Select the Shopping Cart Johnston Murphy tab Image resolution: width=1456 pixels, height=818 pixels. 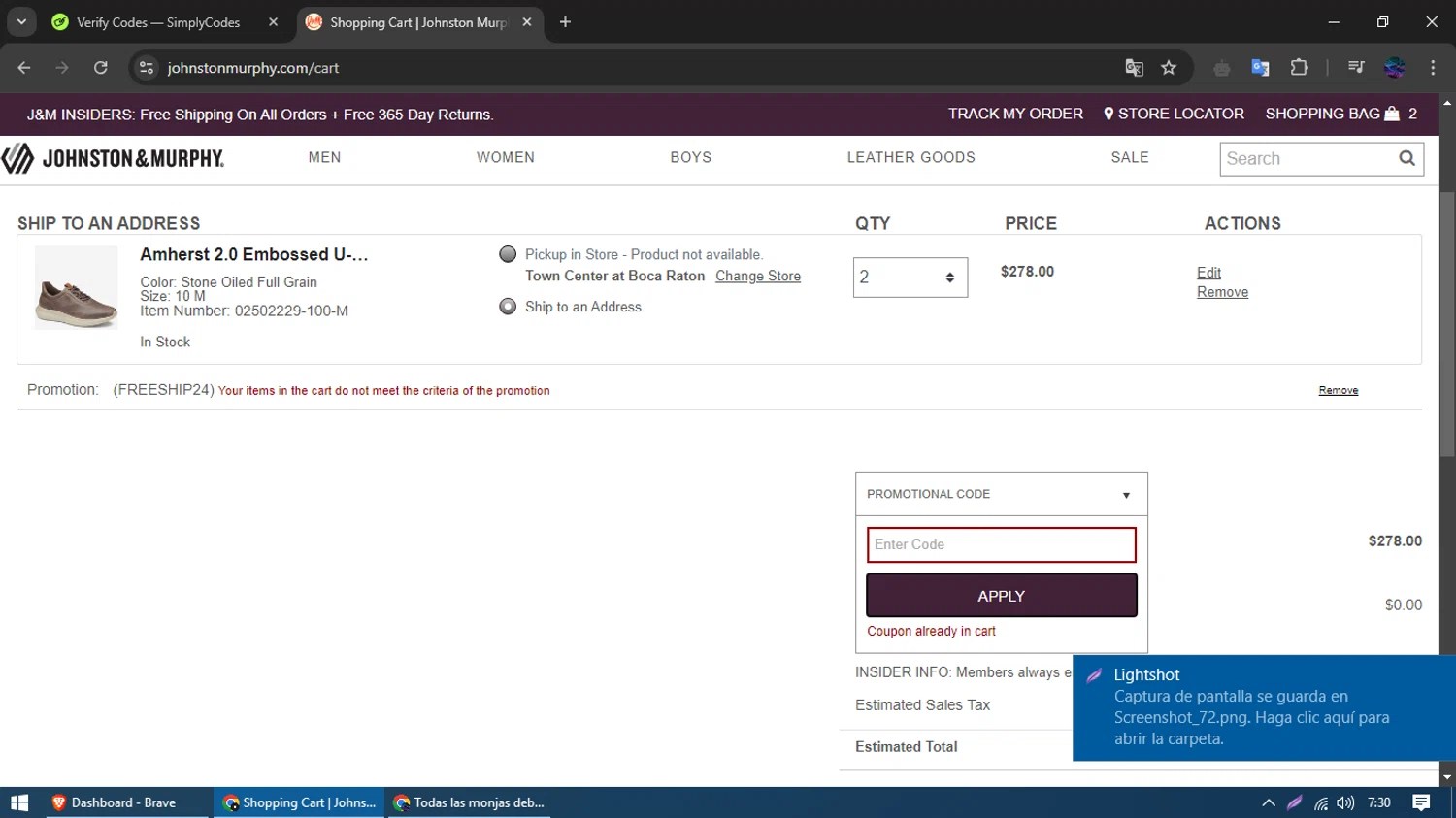[x=419, y=22]
